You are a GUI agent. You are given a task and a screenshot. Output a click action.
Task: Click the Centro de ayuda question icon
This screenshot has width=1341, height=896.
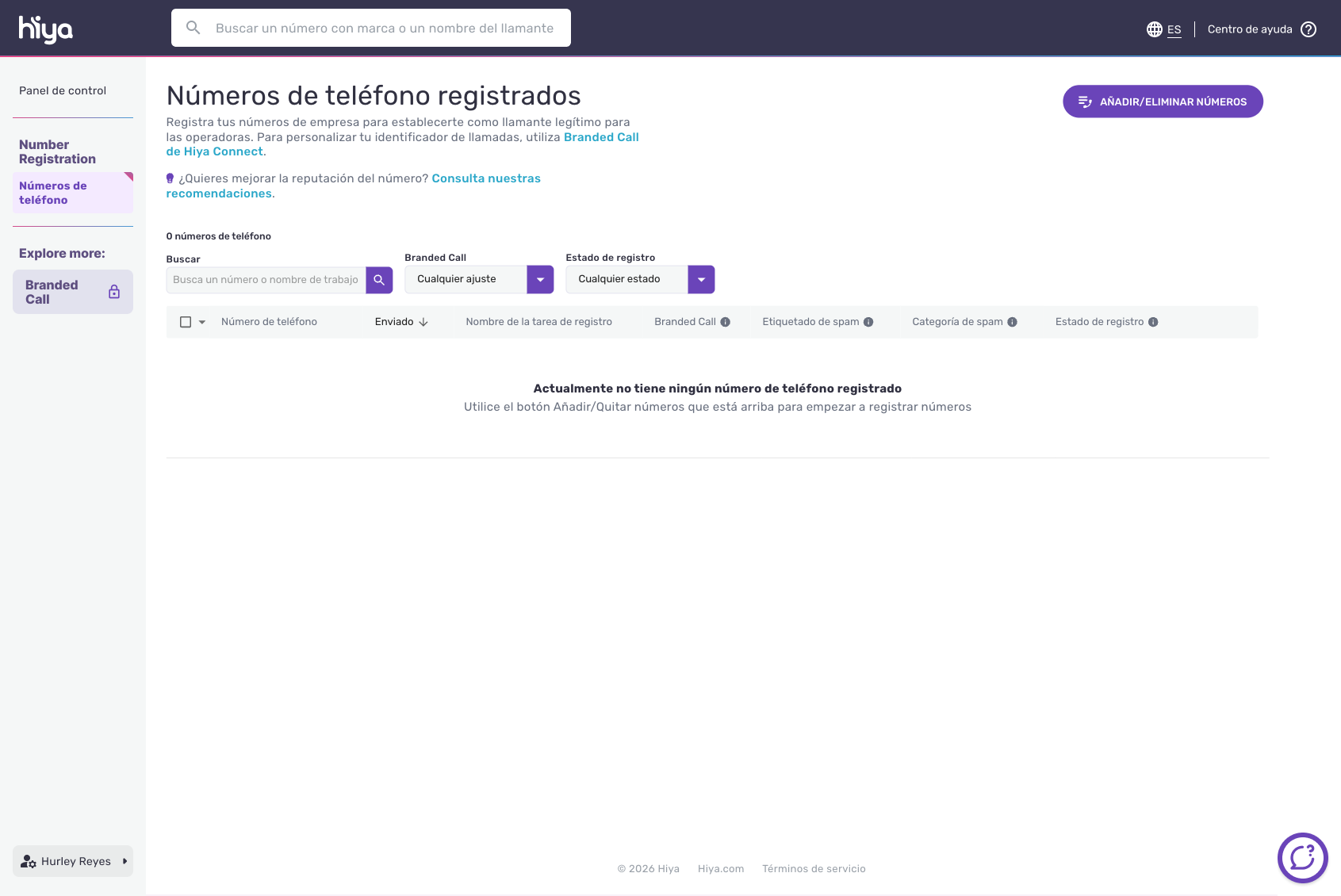pos(1308,29)
